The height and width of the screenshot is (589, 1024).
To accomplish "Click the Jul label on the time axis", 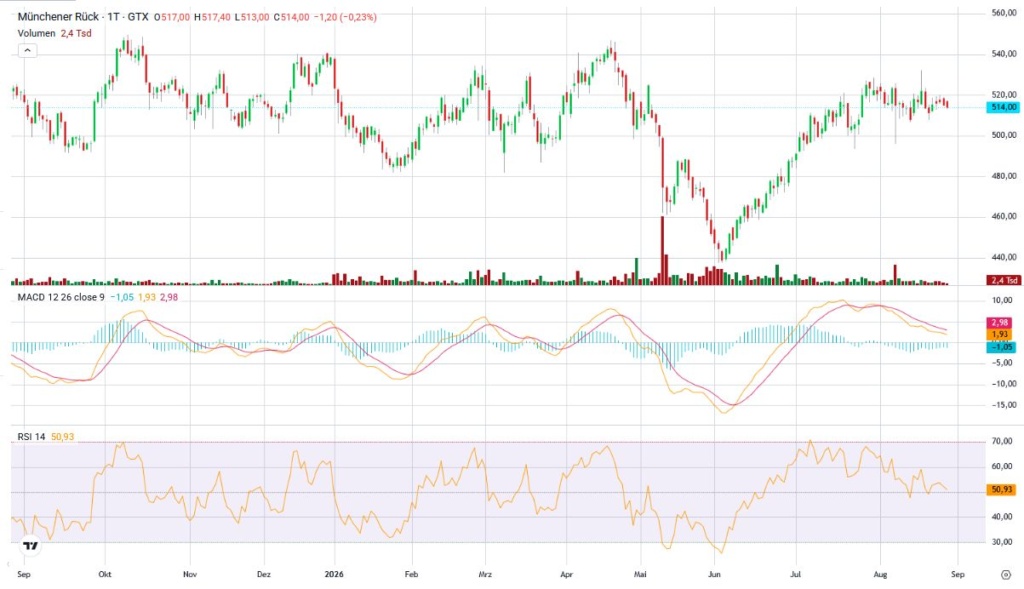I will coord(795,575).
